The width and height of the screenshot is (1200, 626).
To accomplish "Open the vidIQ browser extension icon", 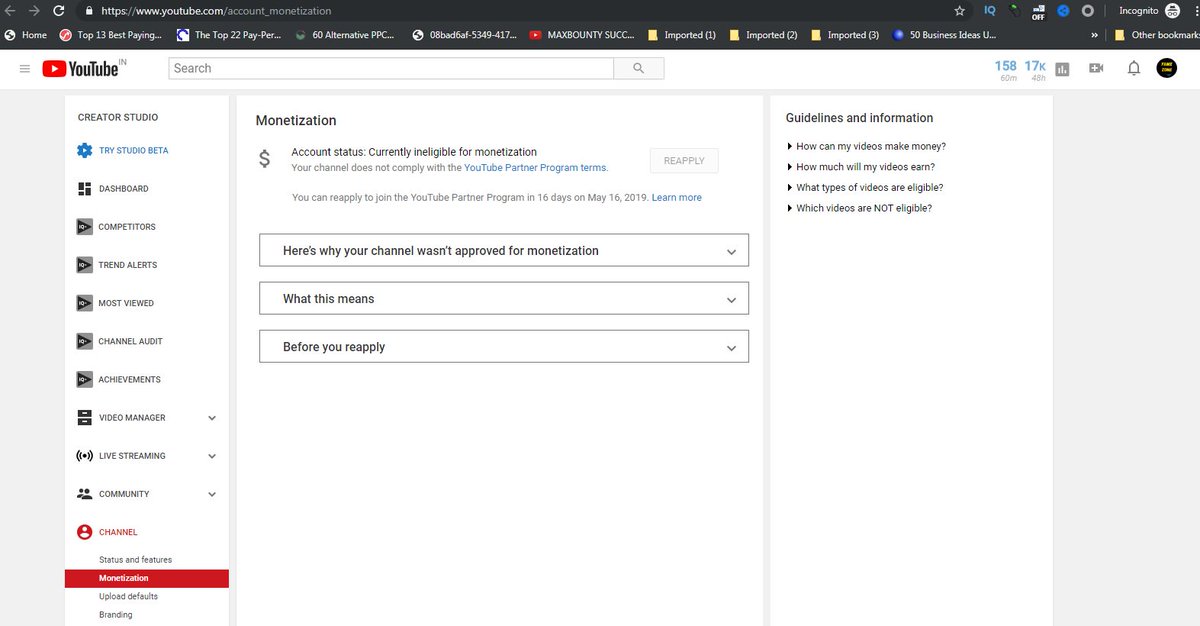I will point(989,11).
